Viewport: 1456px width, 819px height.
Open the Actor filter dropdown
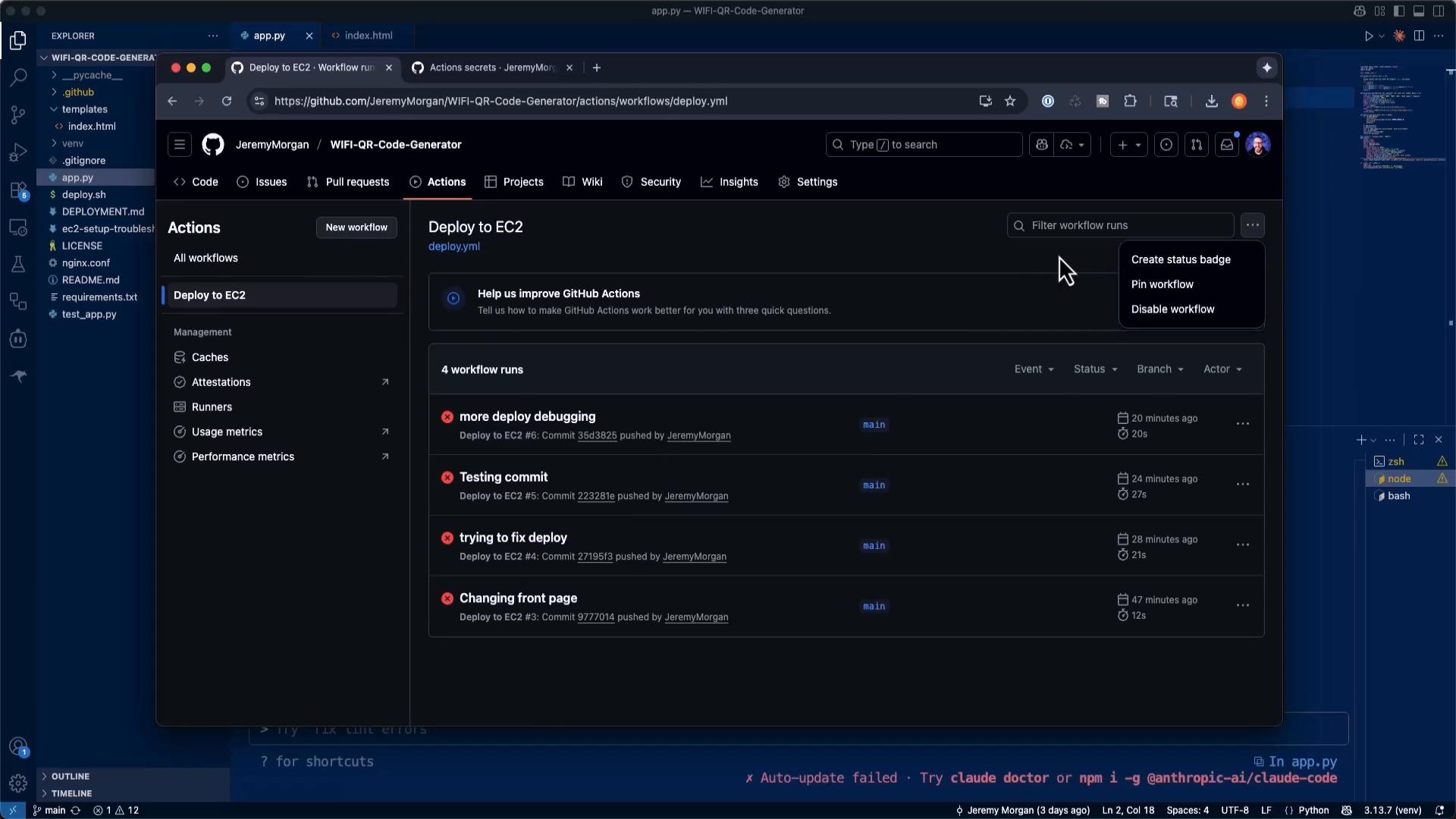(x=1222, y=369)
